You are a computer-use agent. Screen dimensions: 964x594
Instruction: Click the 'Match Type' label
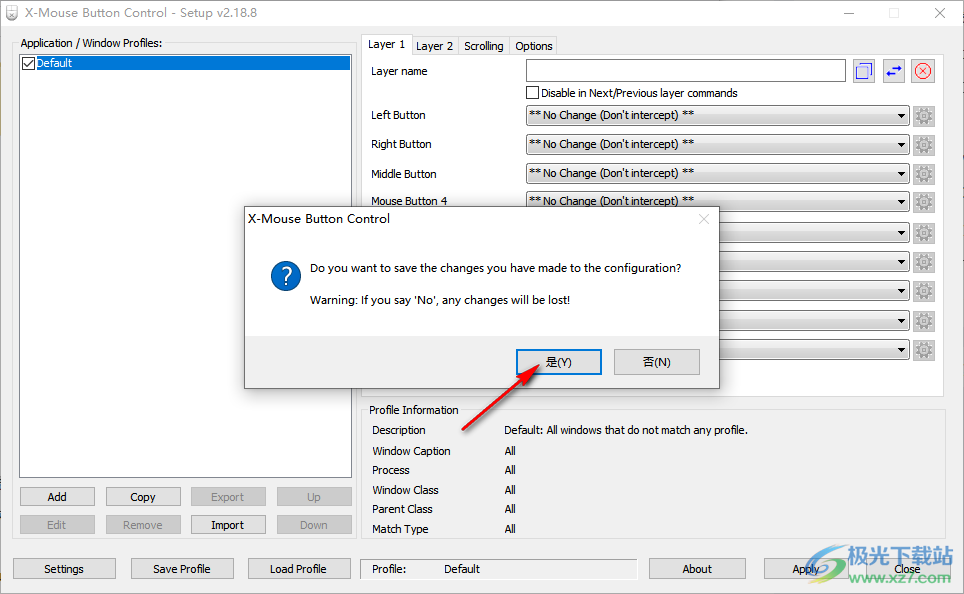pyautogui.click(x=400, y=529)
